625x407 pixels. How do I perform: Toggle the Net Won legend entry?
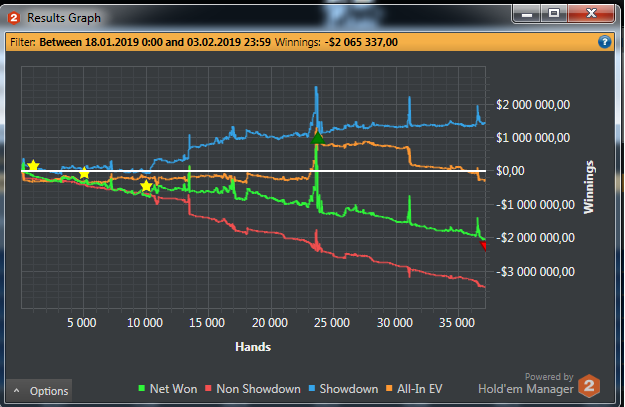[167, 389]
